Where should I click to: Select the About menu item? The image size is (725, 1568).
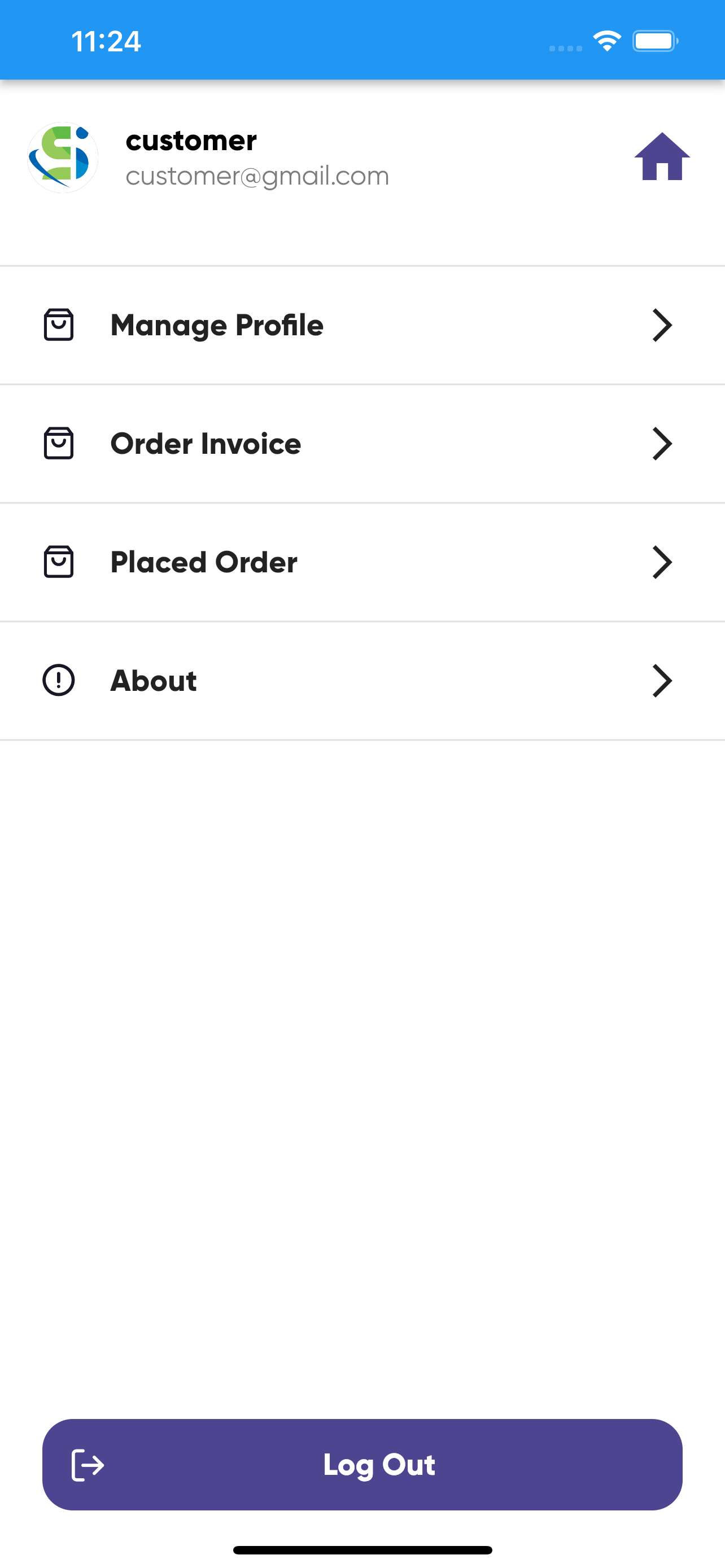[154, 681]
